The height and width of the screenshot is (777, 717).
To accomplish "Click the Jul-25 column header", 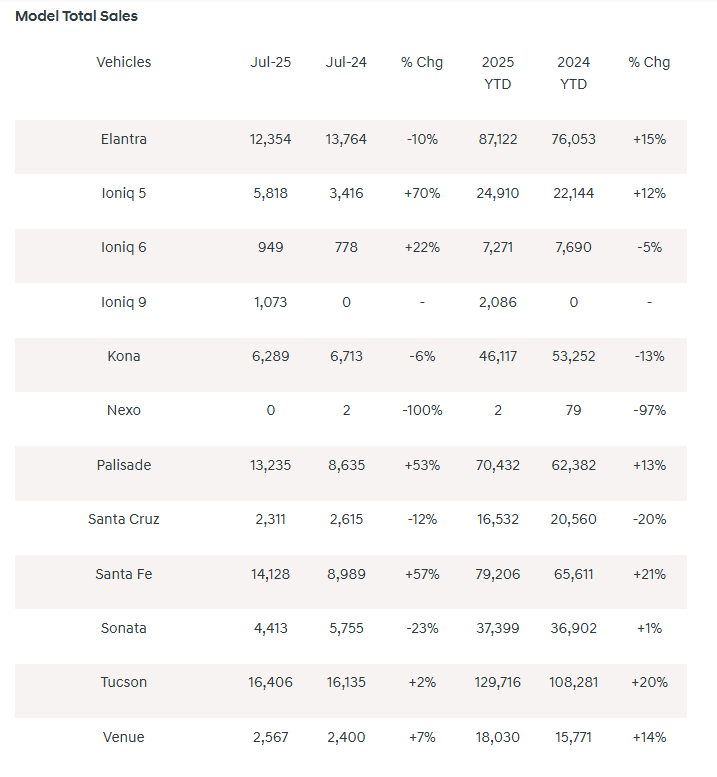I will pyautogui.click(x=270, y=62).
